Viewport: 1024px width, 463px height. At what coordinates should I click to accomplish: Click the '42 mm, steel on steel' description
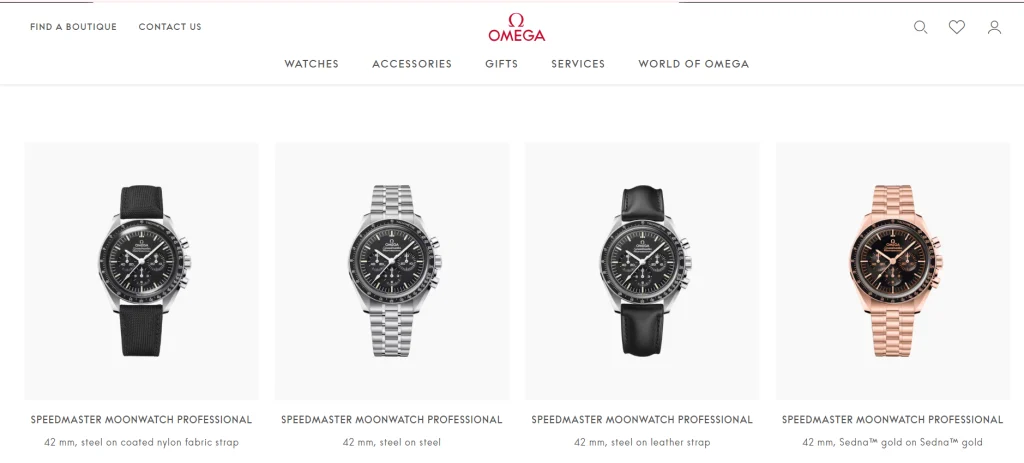tap(392, 442)
